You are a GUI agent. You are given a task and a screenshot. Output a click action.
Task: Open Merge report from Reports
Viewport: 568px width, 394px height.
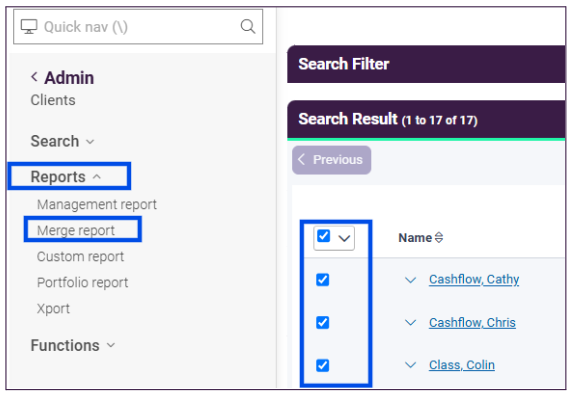[76, 230]
